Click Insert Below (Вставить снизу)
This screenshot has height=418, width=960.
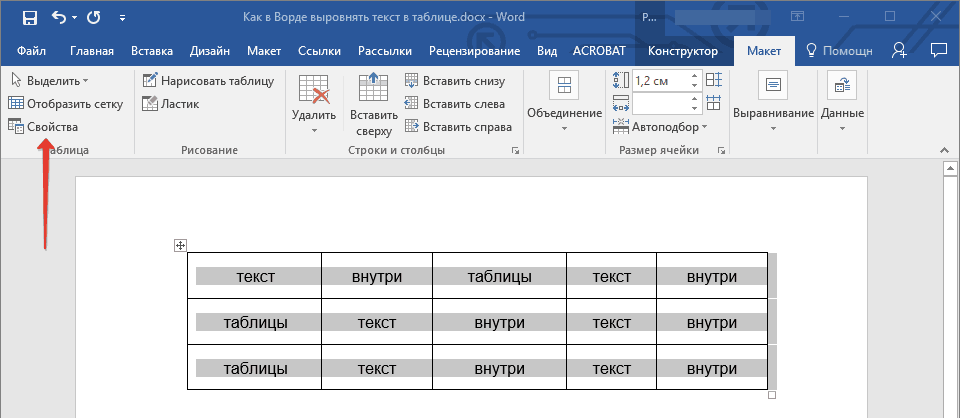point(455,81)
